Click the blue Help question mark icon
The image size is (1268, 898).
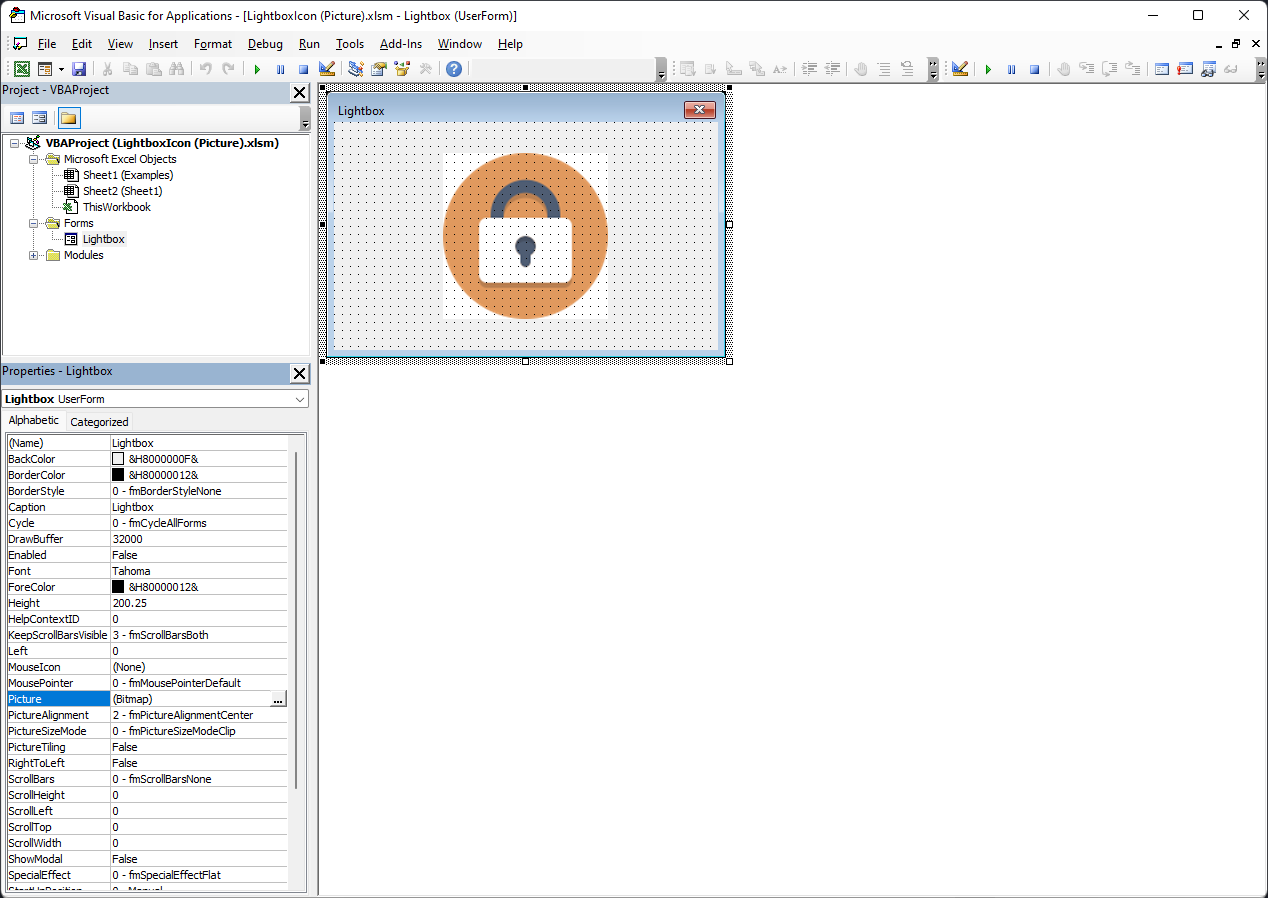pyautogui.click(x=454, y=69)
